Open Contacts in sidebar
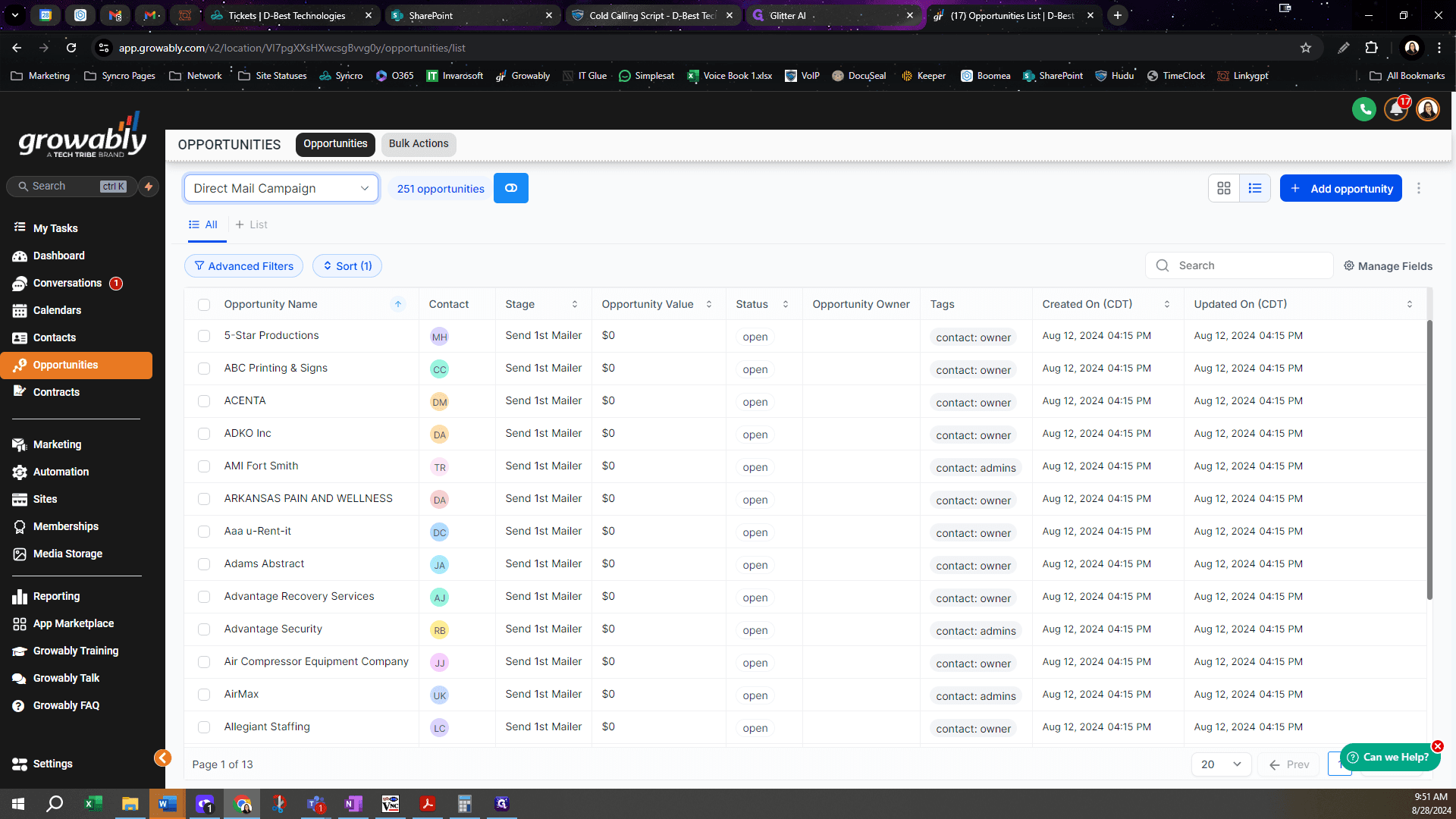1456x819 pixels. 54,337
